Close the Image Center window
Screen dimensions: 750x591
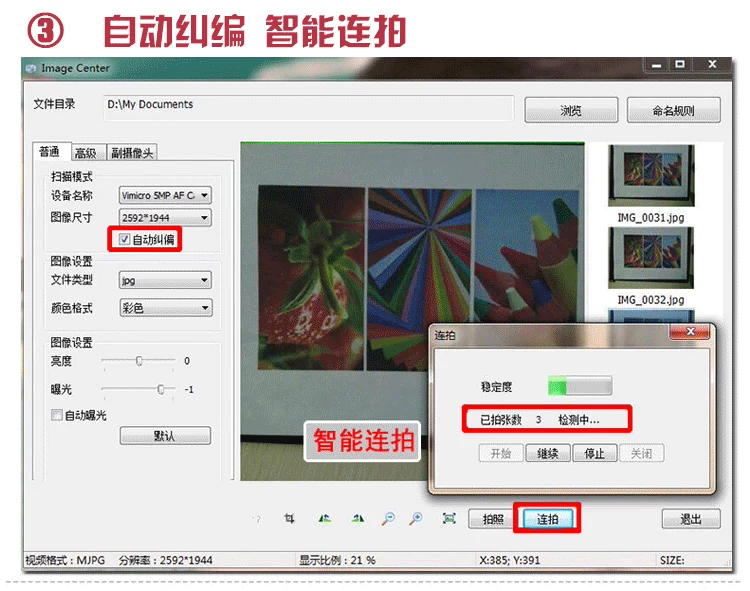click(712, 64)
